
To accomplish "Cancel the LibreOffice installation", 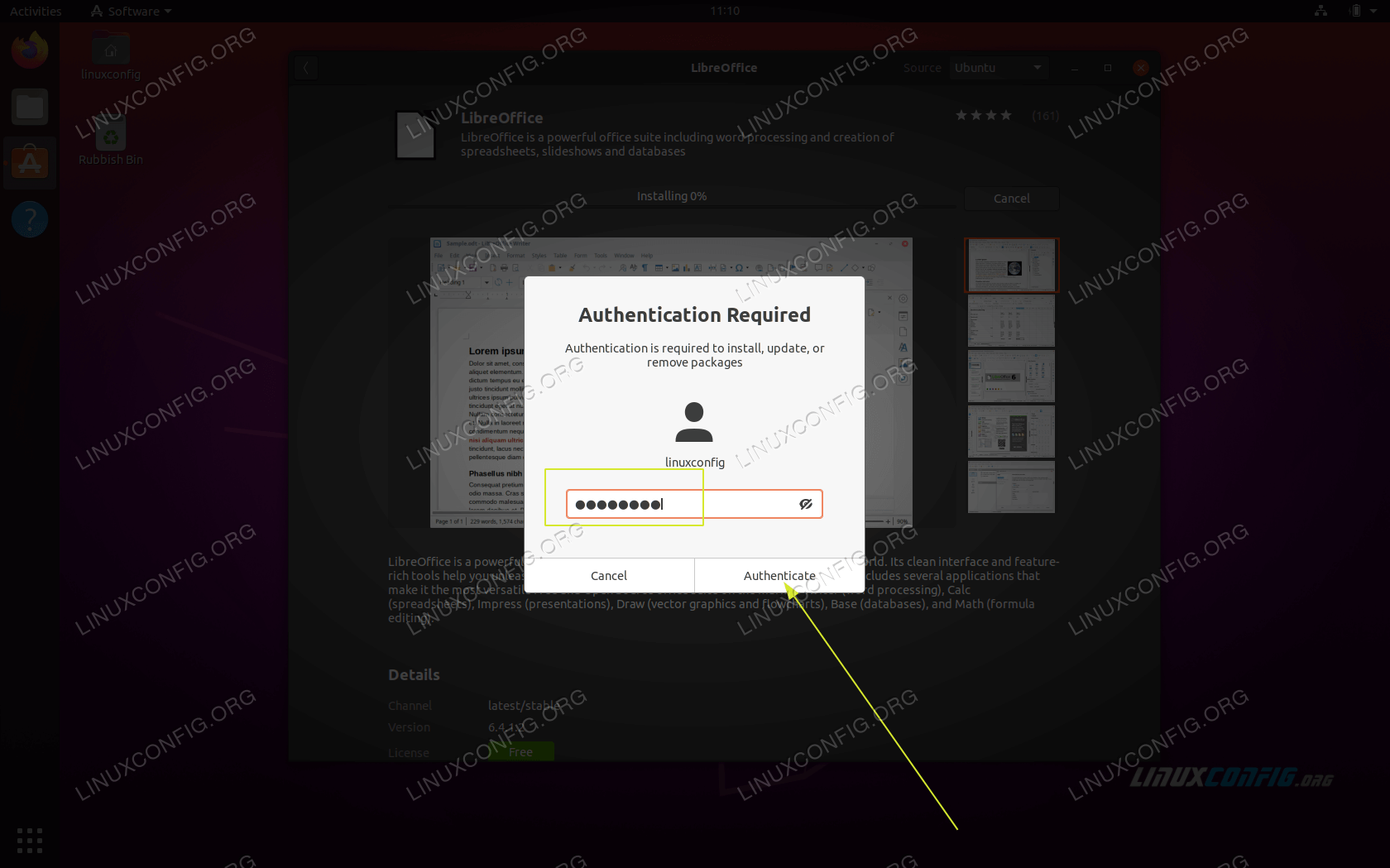I will coord(1012,199).
